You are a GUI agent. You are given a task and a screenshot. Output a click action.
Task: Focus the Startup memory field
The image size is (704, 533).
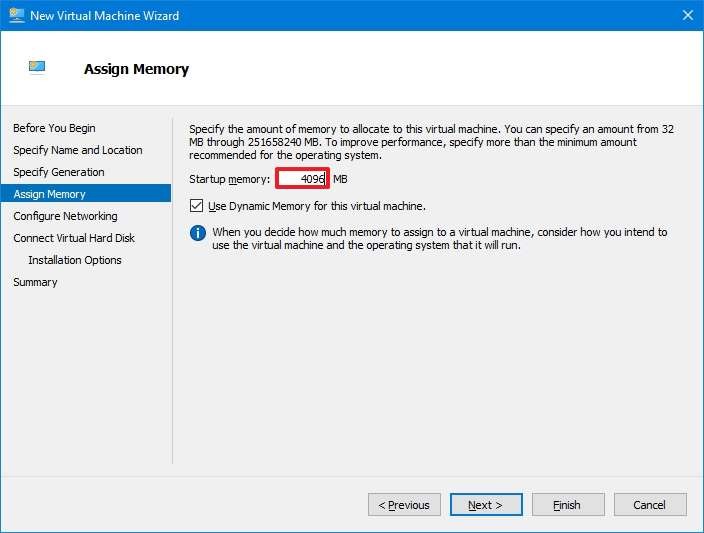point(302,178)
